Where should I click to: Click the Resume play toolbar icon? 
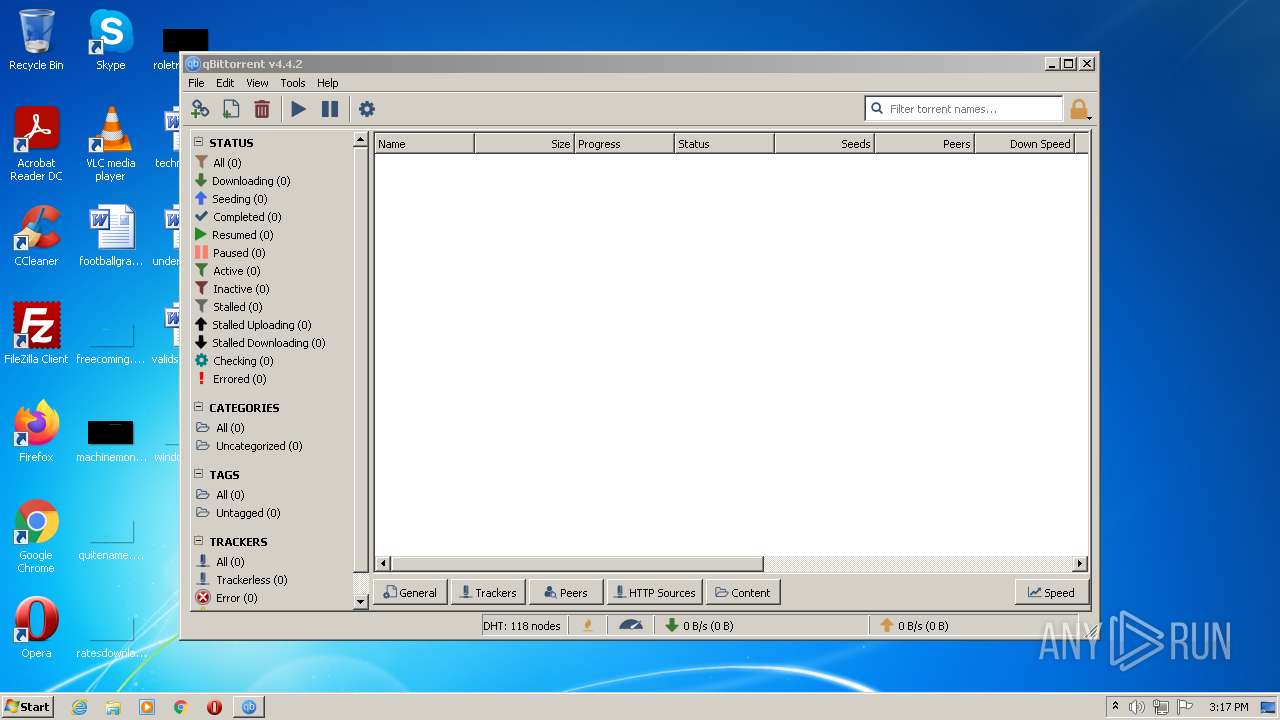tap(298, 109)
